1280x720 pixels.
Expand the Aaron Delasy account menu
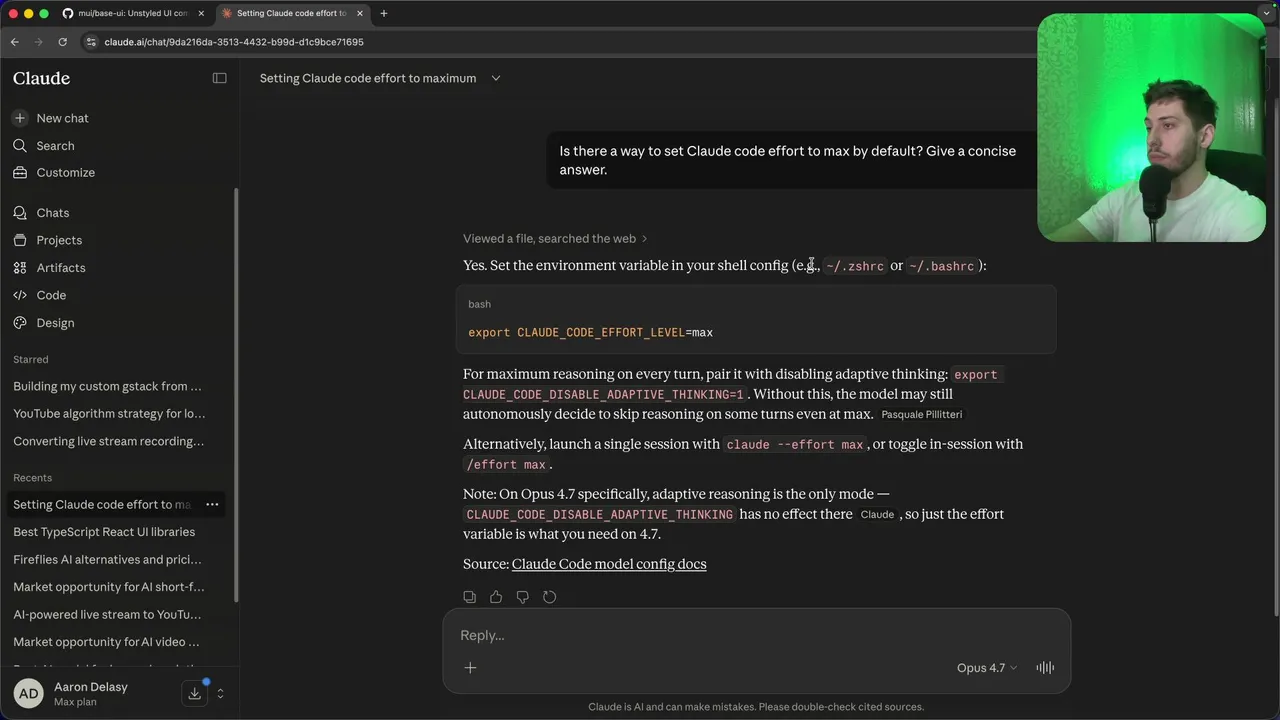point(220,693)
